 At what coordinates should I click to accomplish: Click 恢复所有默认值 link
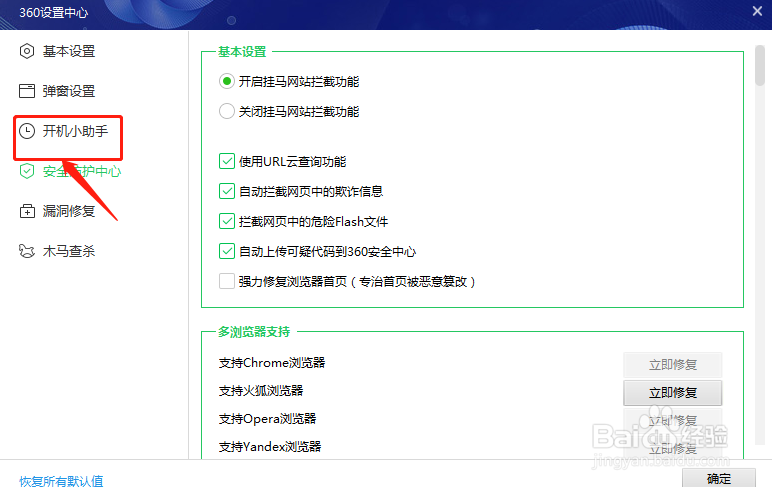[x=61, y=481]
